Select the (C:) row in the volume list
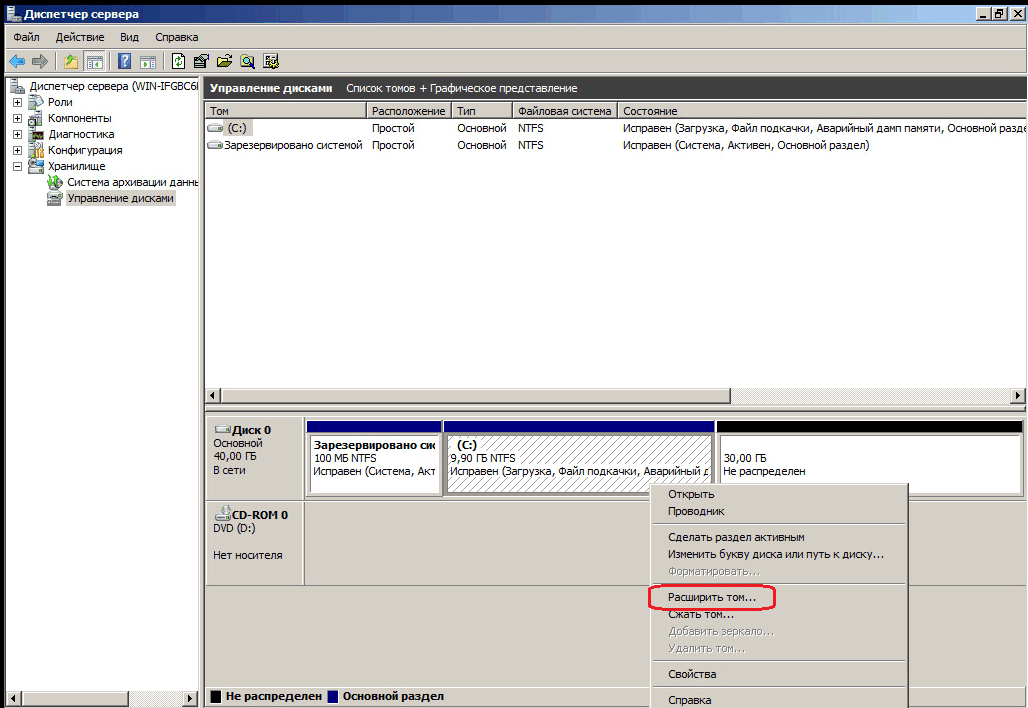The height and width of the screenshot is (708, 1028). coord(616,128)
